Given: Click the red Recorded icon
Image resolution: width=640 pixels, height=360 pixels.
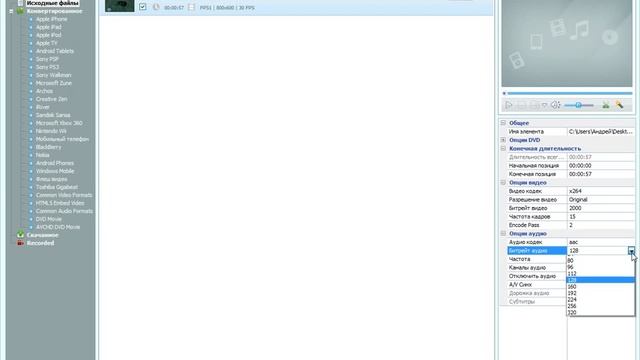Looking at the screenshot, I should point(20,243).
